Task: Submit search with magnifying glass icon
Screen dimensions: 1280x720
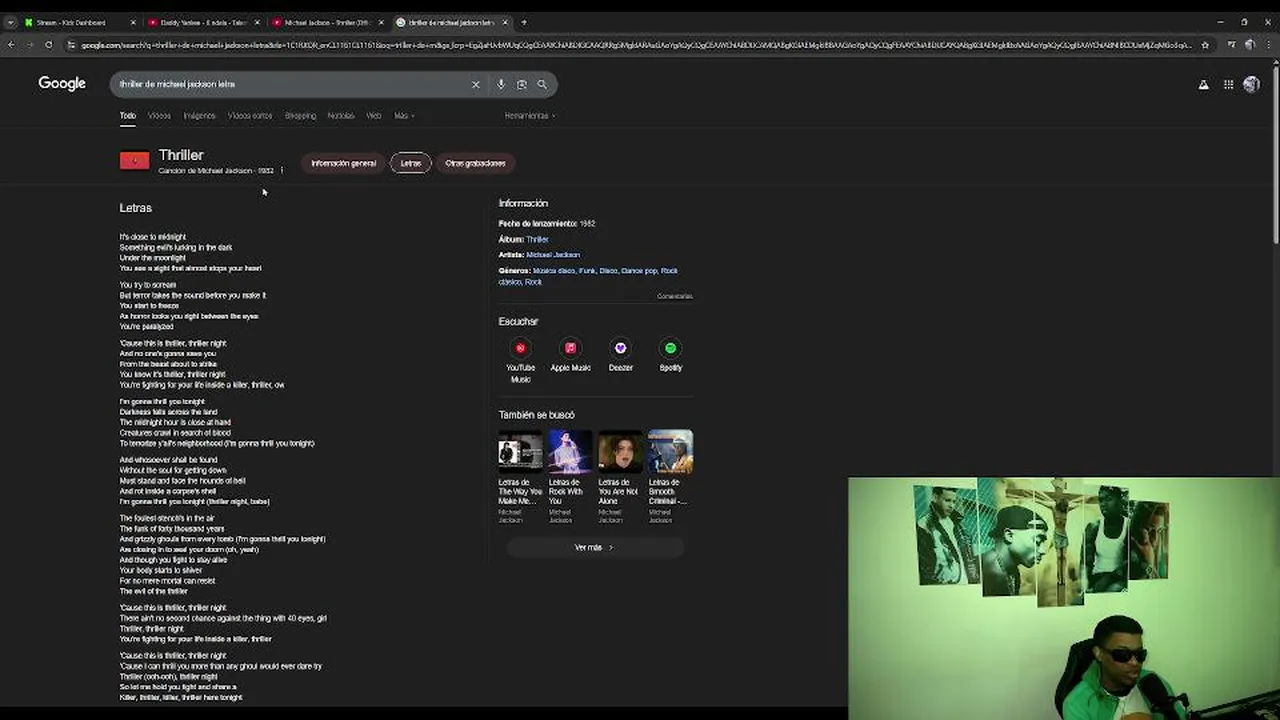Action: coord(542,85)
